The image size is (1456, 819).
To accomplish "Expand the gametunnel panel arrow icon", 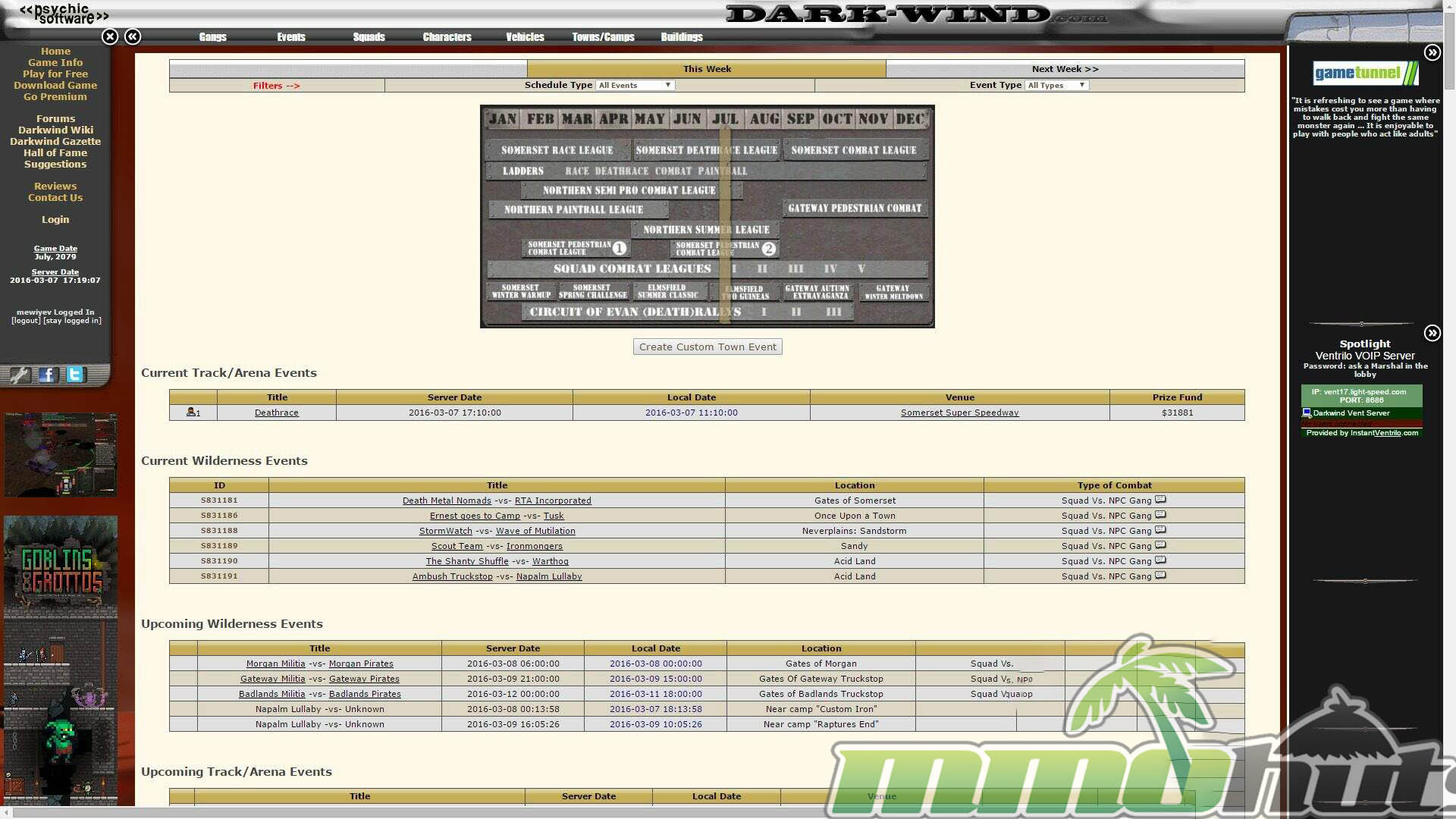I will click(x=1432, y=52).
